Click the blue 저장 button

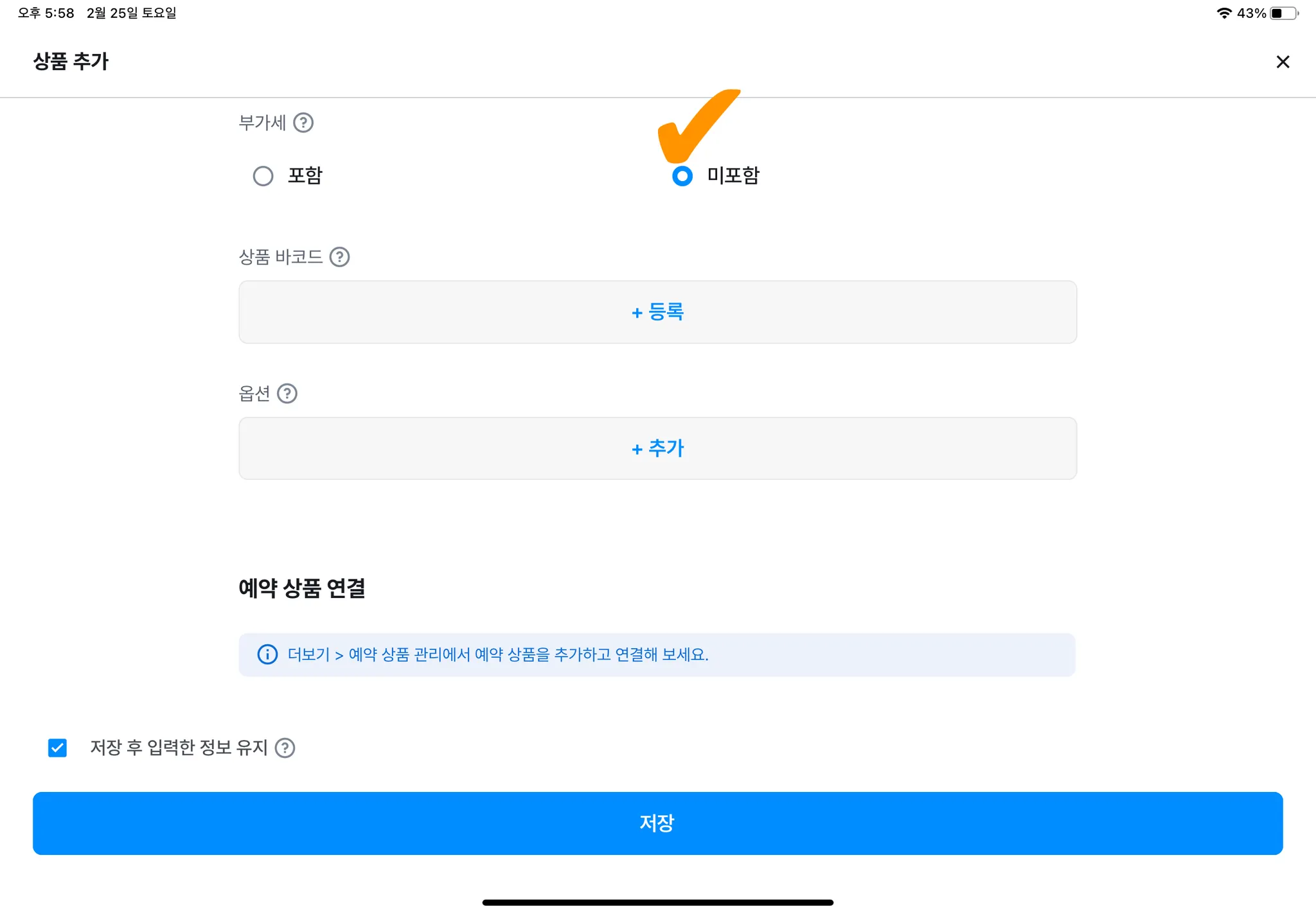click(x=657, y=823)
